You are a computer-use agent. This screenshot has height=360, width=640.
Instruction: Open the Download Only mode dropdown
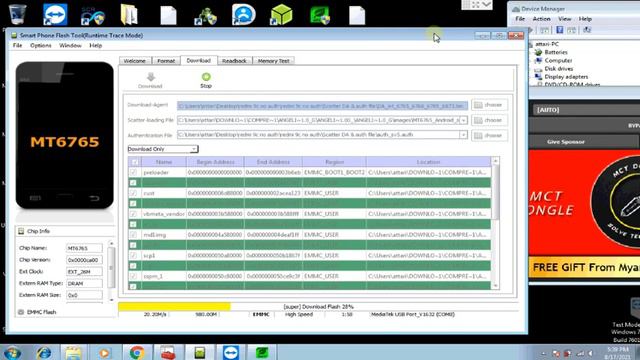pyautogui.click(x=194, y=149)
